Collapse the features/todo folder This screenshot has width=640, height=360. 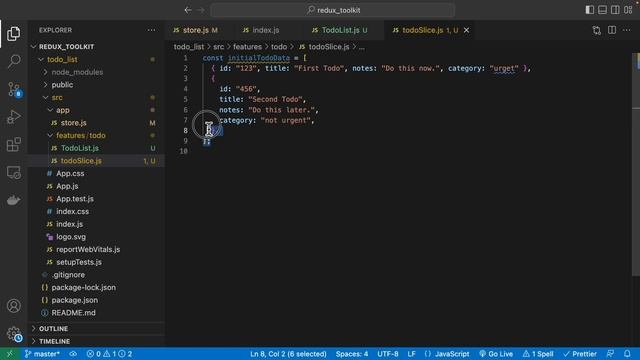pos(80,136)
